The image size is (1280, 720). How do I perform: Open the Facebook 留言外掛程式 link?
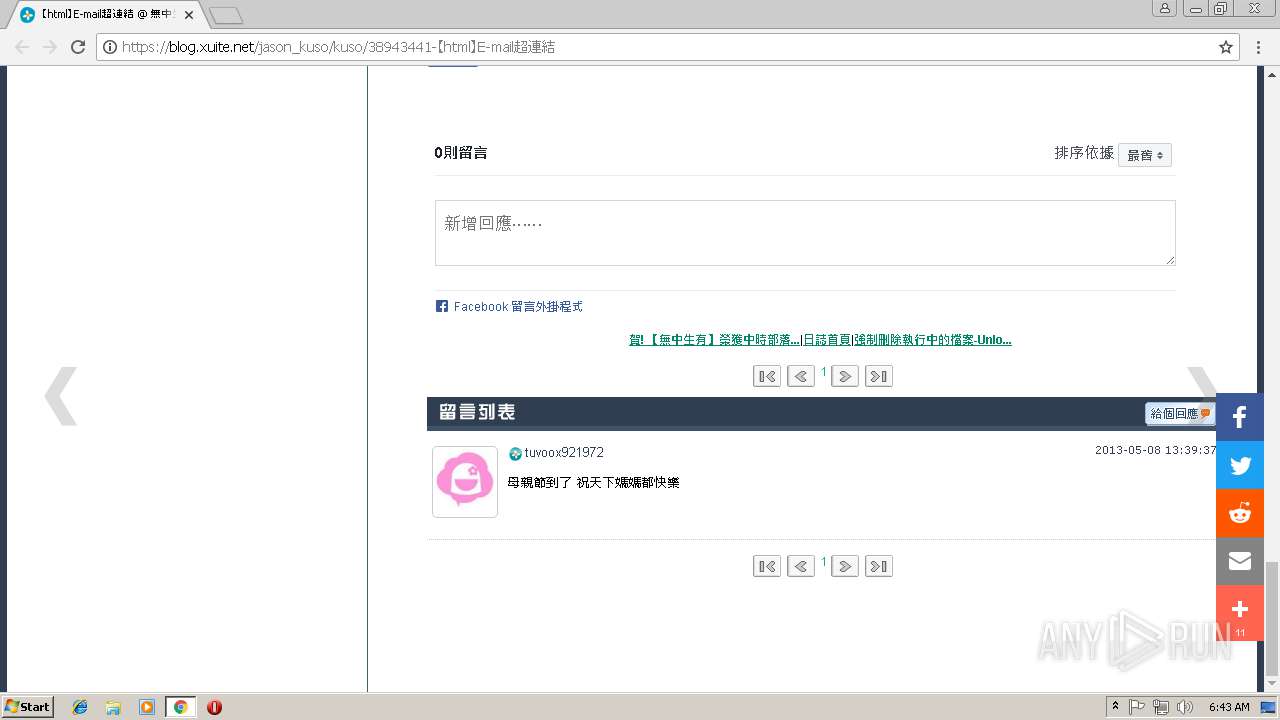click(x=518, y=307)
